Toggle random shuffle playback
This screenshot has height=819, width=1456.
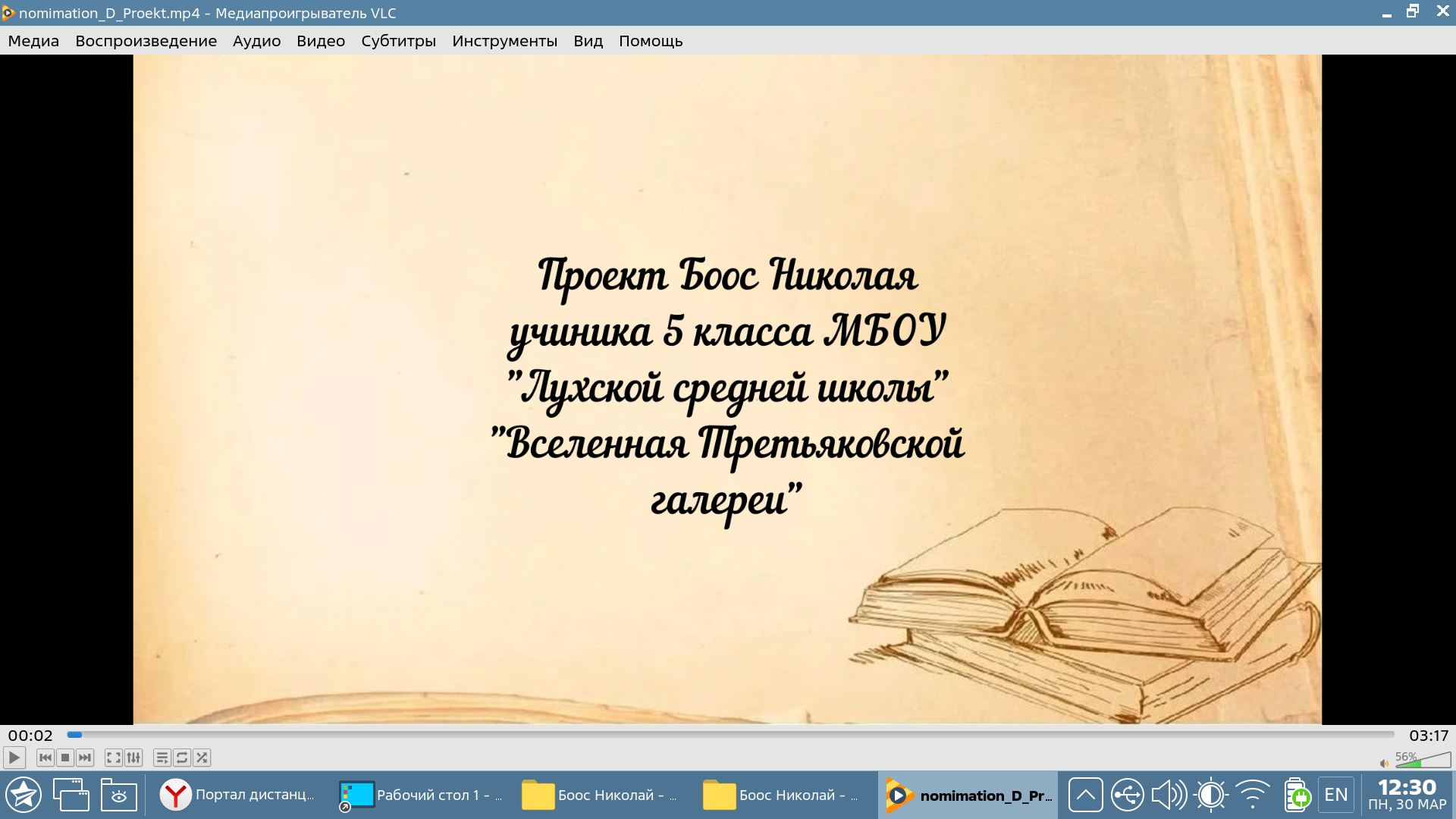[x=202, y=758]
